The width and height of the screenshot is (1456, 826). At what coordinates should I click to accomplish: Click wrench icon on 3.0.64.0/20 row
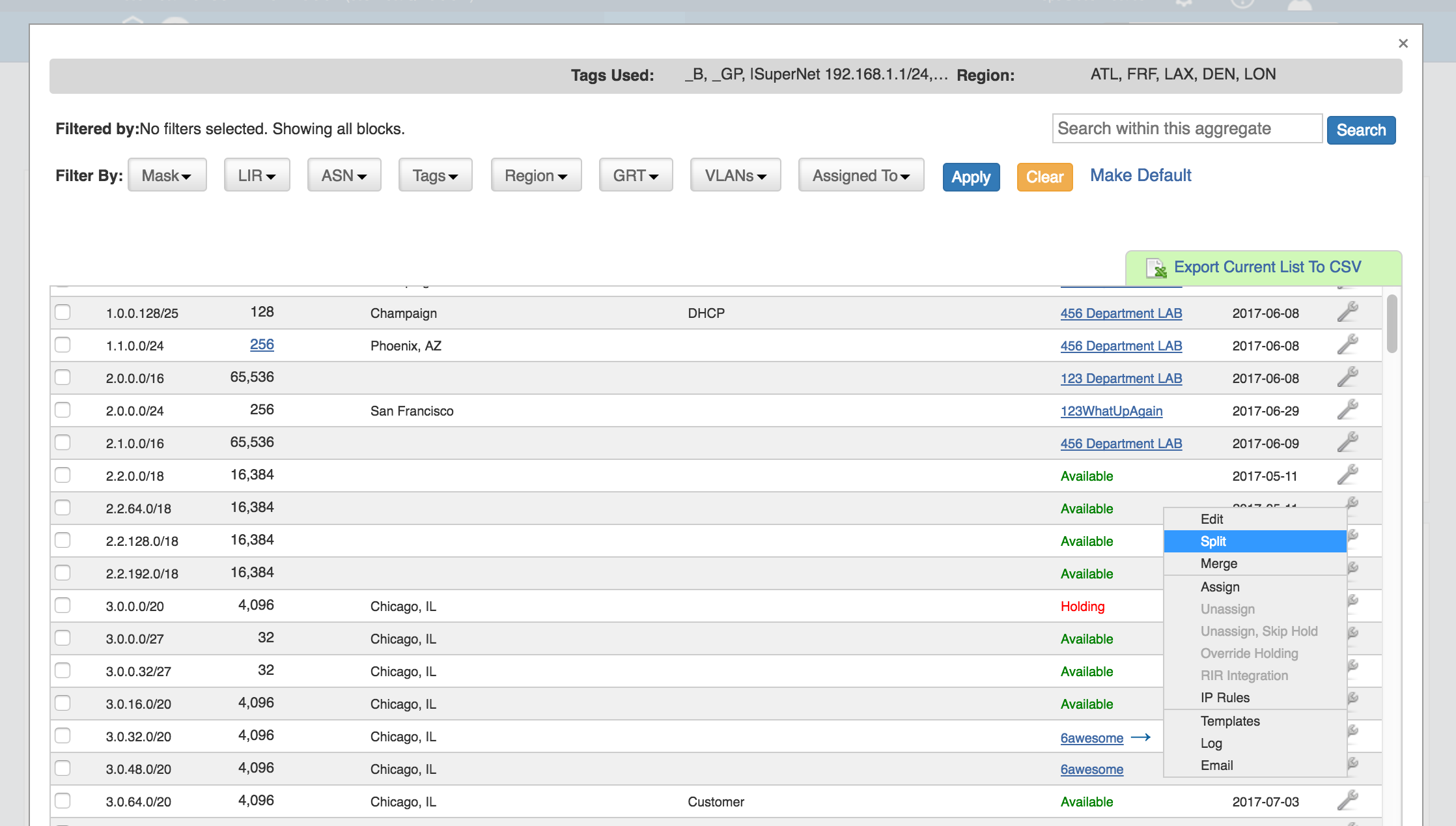[1347, 801]
